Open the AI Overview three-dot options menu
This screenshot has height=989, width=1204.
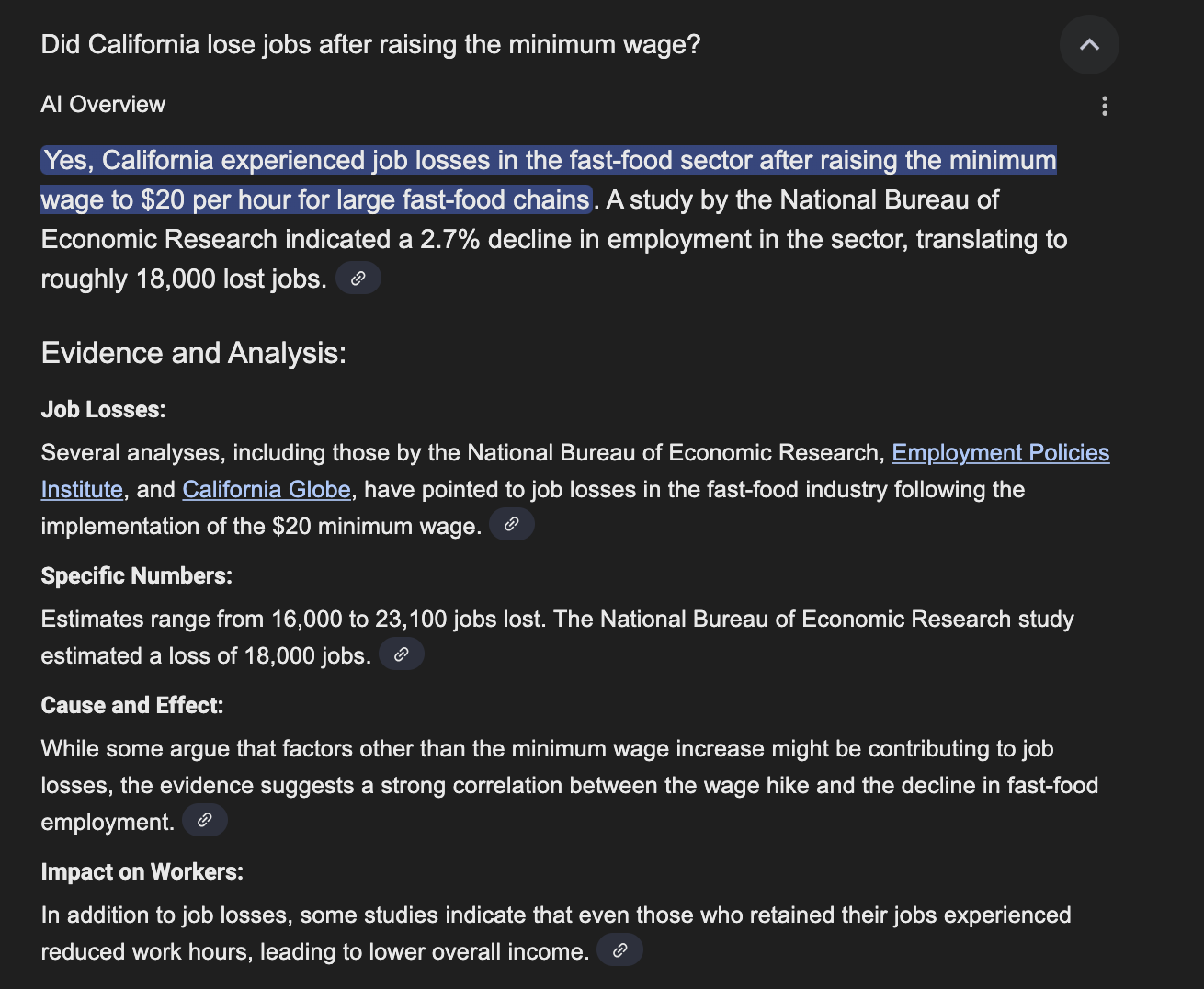pyautogui.click(x=1105, y=106)
